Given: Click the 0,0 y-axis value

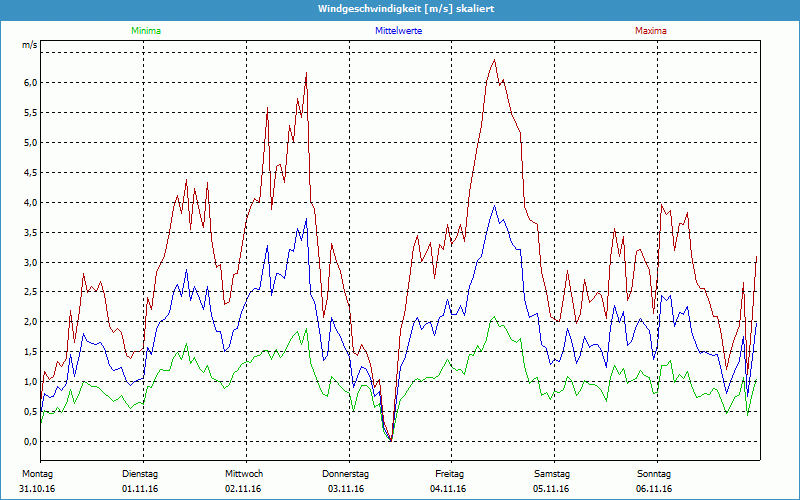Looking at the screenshot, I should 31,441.
